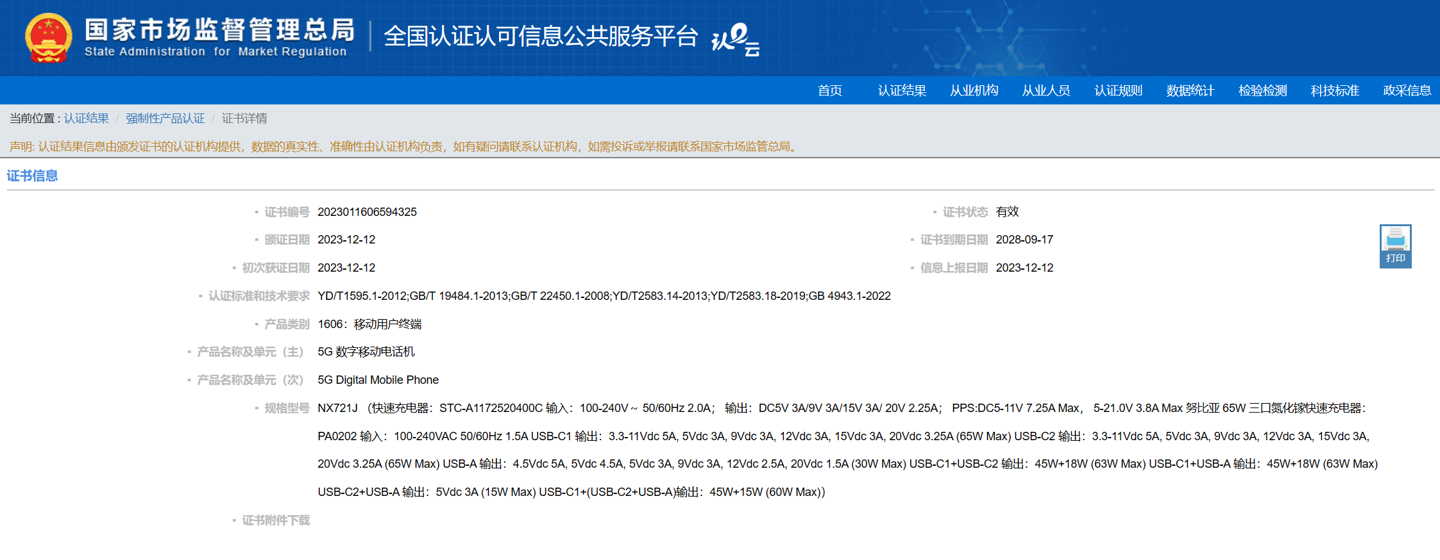Click the national emblem logo icon
The height and width of the screenshot is (560, 1440).
click(x=48, y=38)
